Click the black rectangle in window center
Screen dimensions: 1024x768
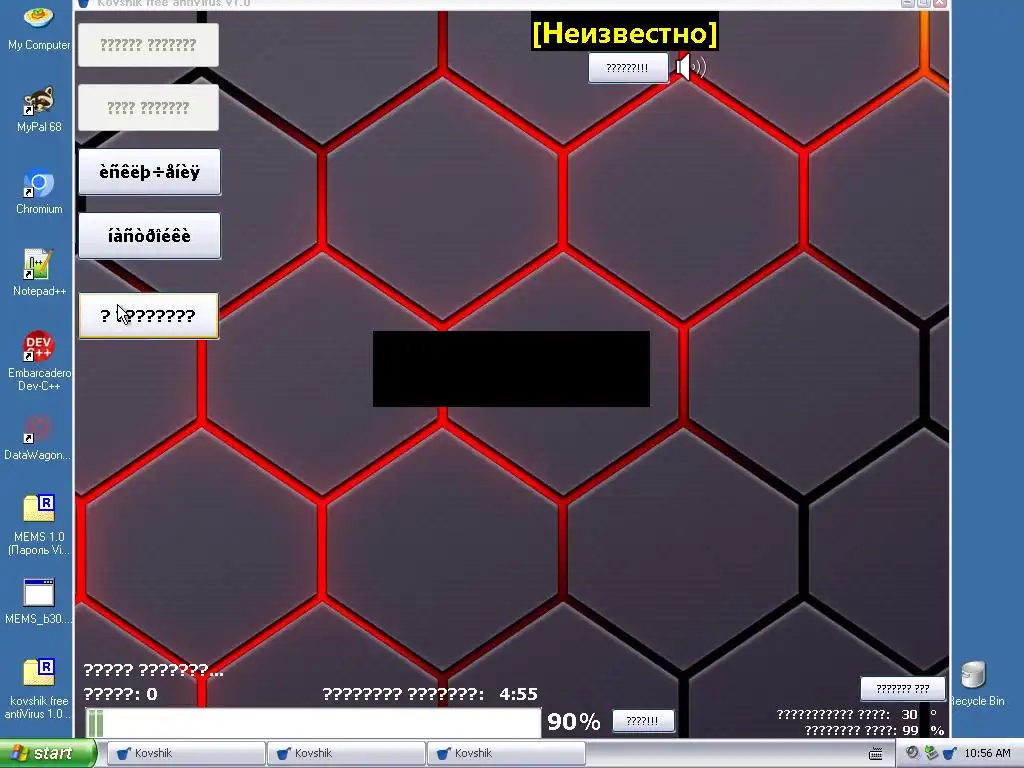pyautogui.click(x=511, y=369)
